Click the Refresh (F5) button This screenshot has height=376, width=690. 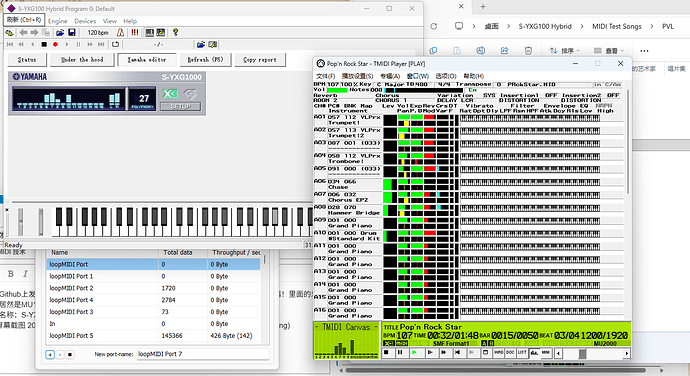pyautogui.click(x=206, y=59)
